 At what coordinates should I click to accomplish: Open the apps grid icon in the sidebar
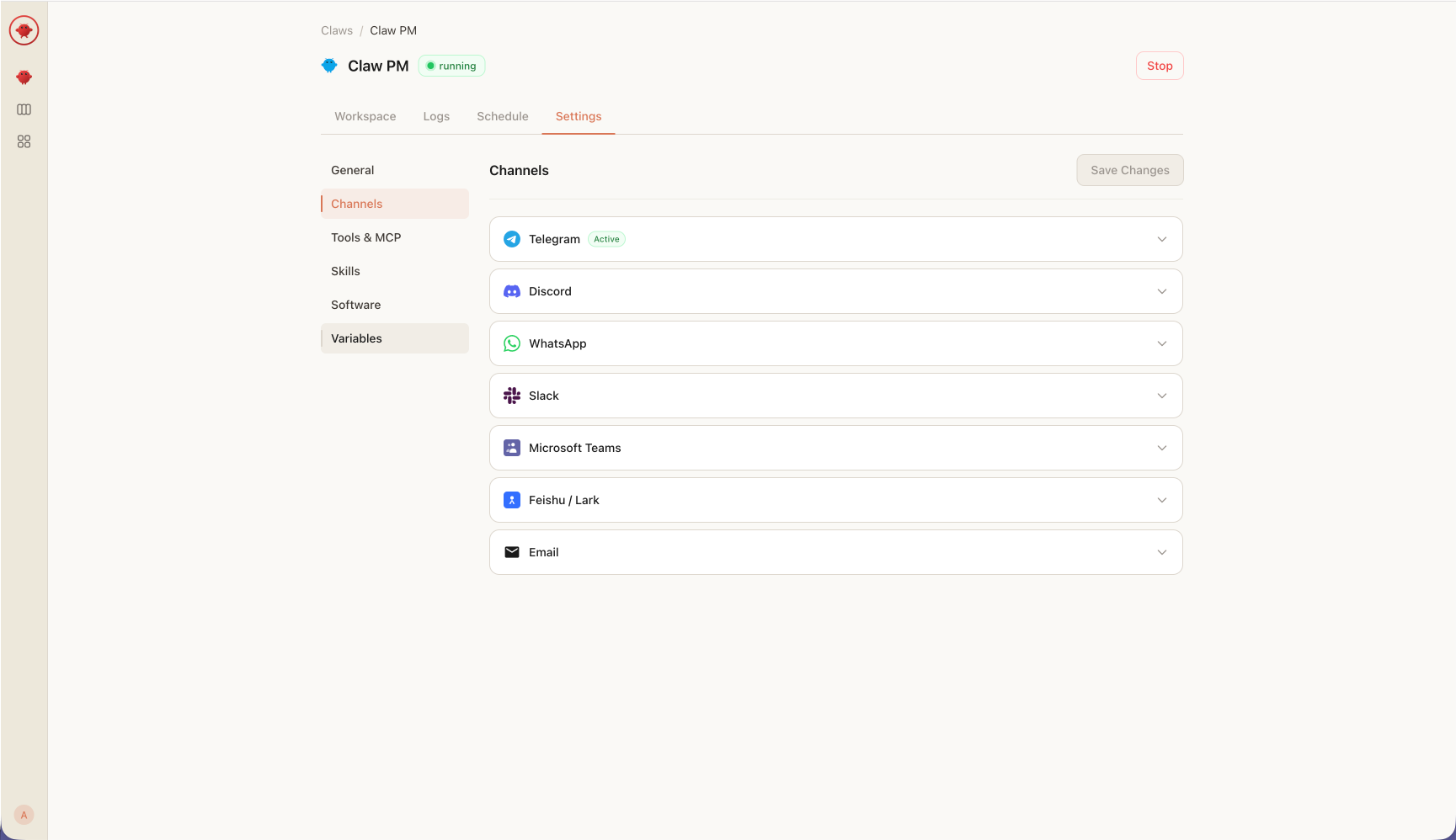(x=24, y=141)
